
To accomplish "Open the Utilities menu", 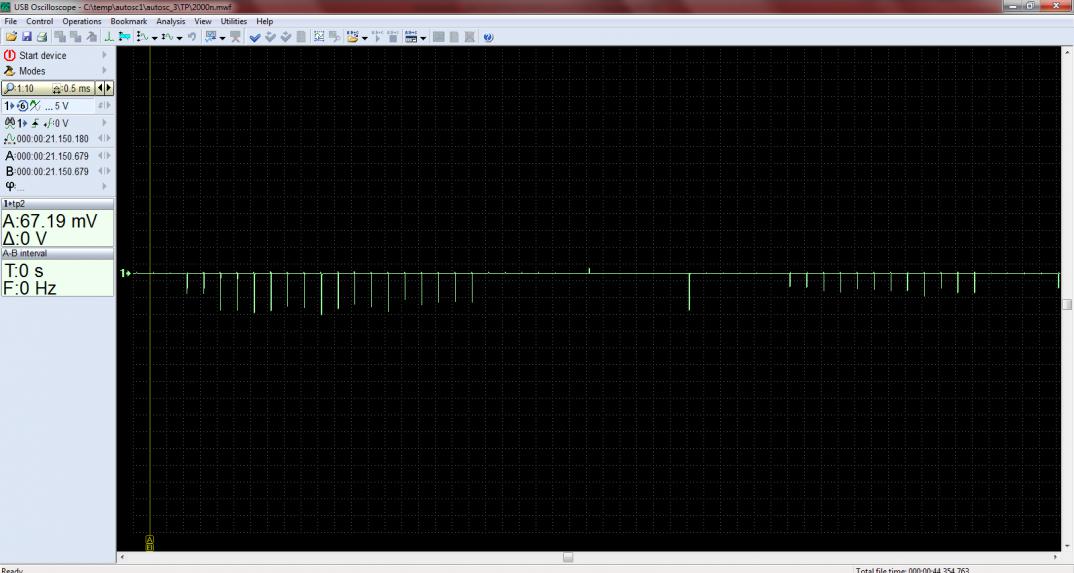I will click(x=233, y=21).
